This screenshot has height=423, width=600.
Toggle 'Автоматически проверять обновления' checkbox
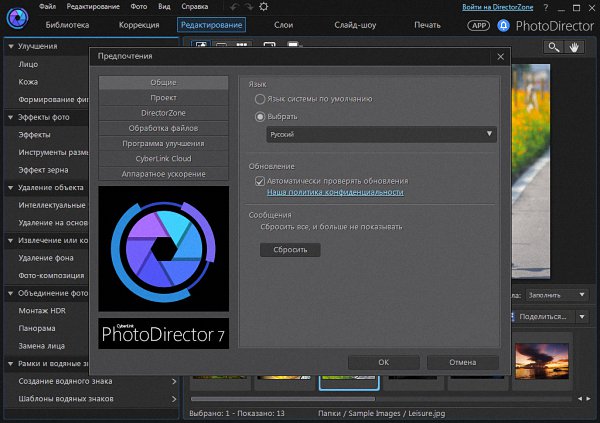pos(260,180)
